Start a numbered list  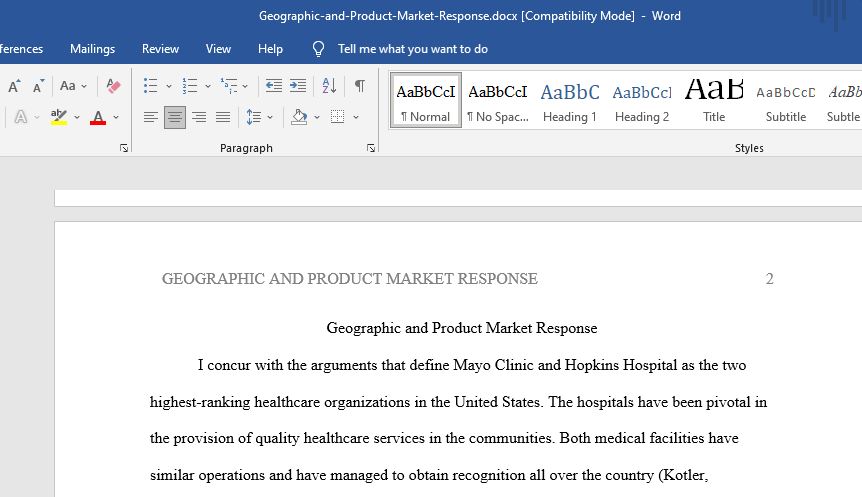[190, 86]
